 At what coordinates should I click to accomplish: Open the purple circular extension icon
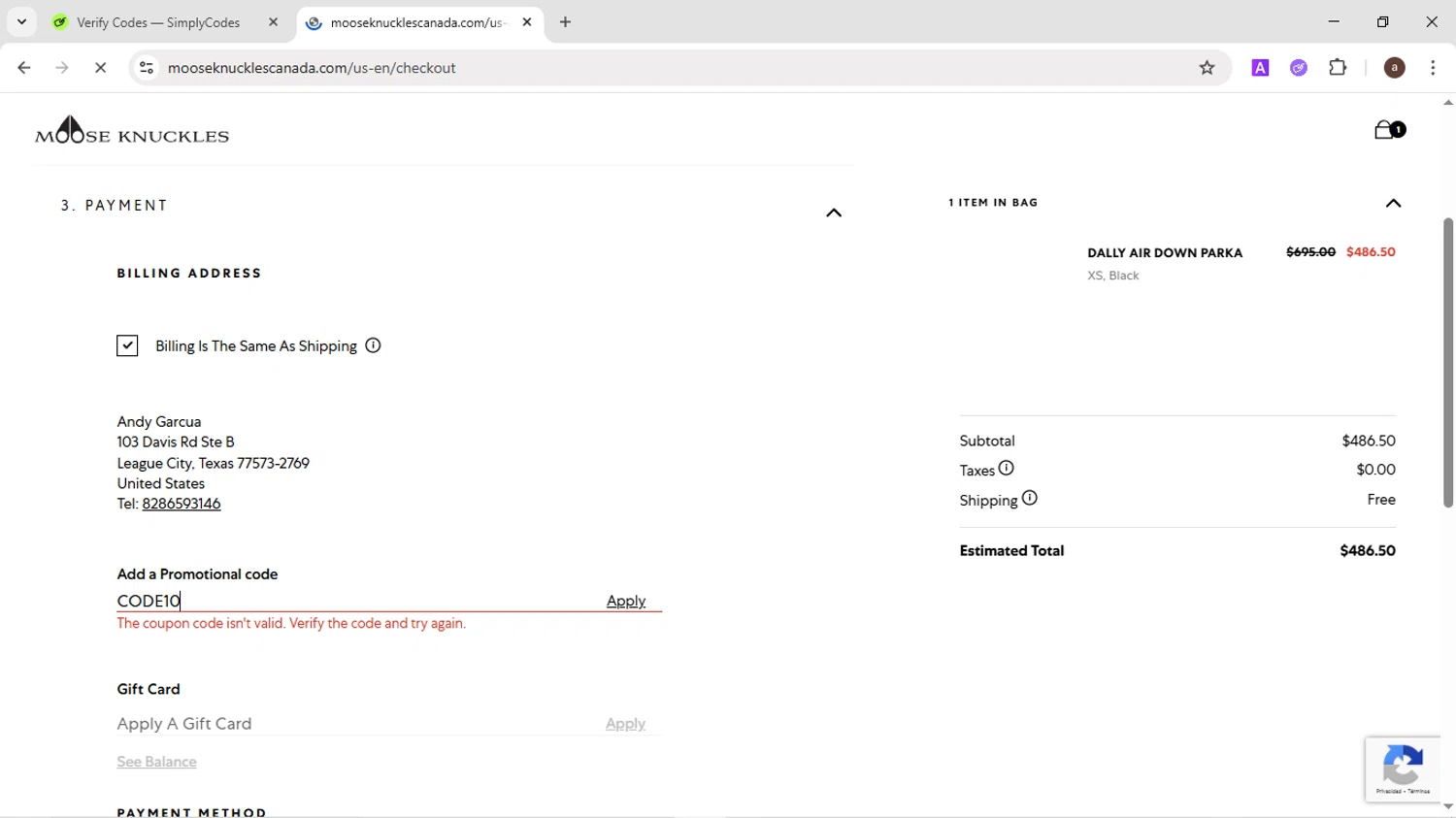point(1299,68)
